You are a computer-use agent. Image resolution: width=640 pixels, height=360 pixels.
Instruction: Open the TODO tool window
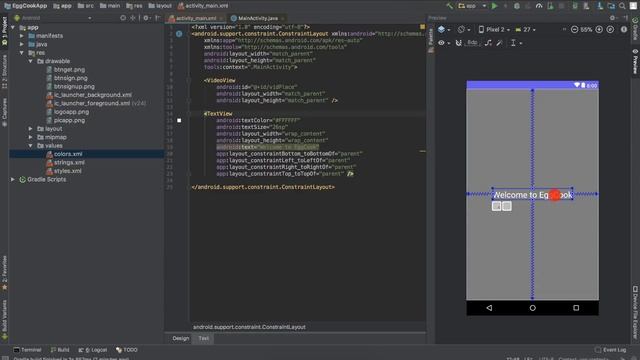[x=127, y=350]
